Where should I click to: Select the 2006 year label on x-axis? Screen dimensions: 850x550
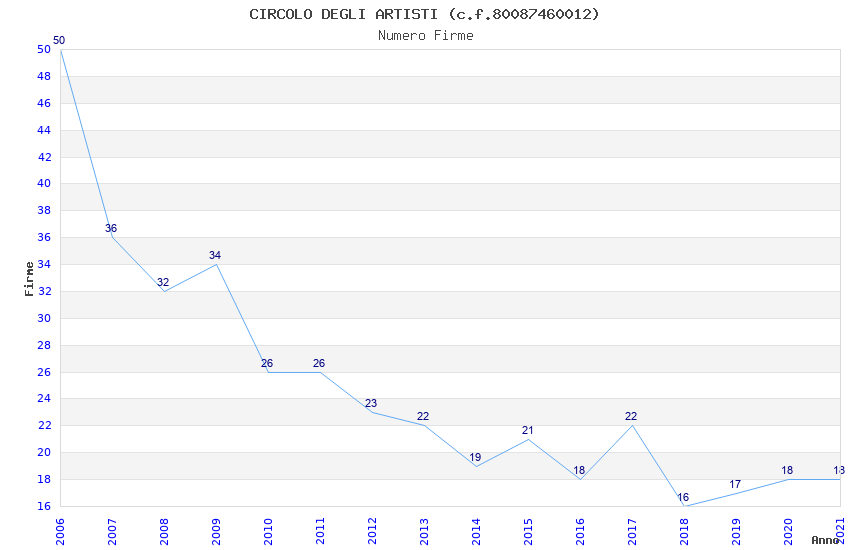click(60, 532)
